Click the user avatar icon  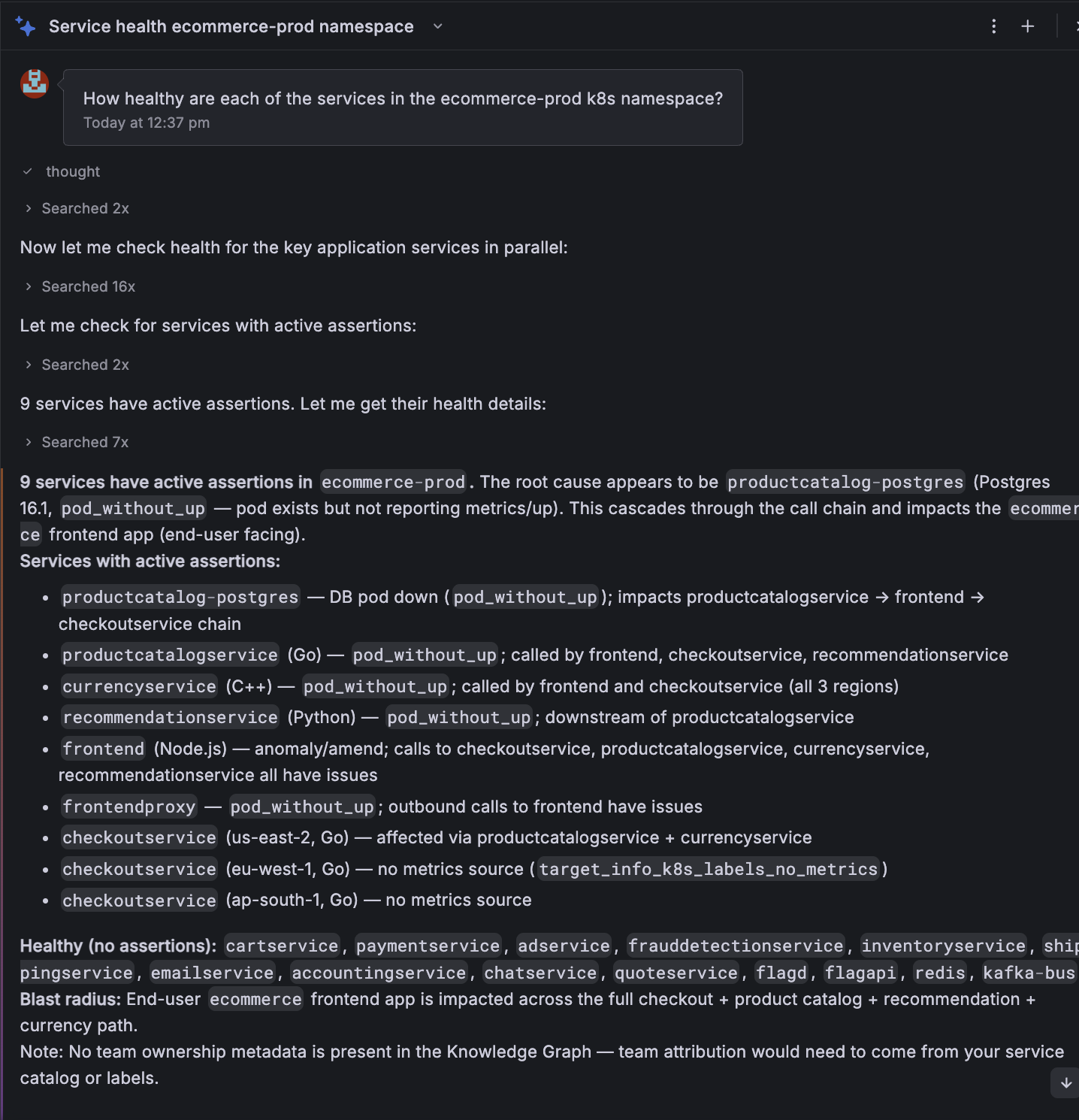pyautogui.click(x=35, y=84)
